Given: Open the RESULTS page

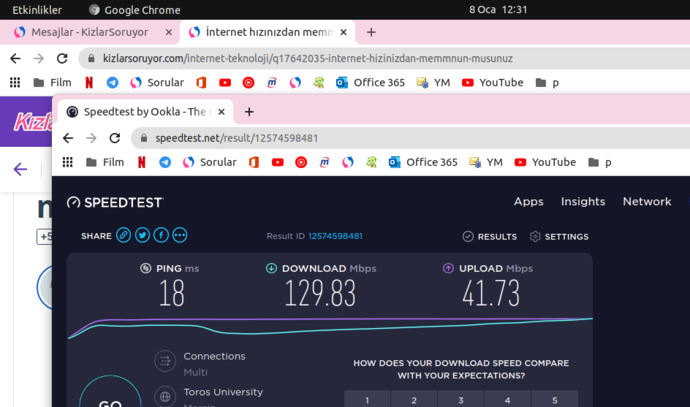Looking at the screenshot, I should pos(490,237).
